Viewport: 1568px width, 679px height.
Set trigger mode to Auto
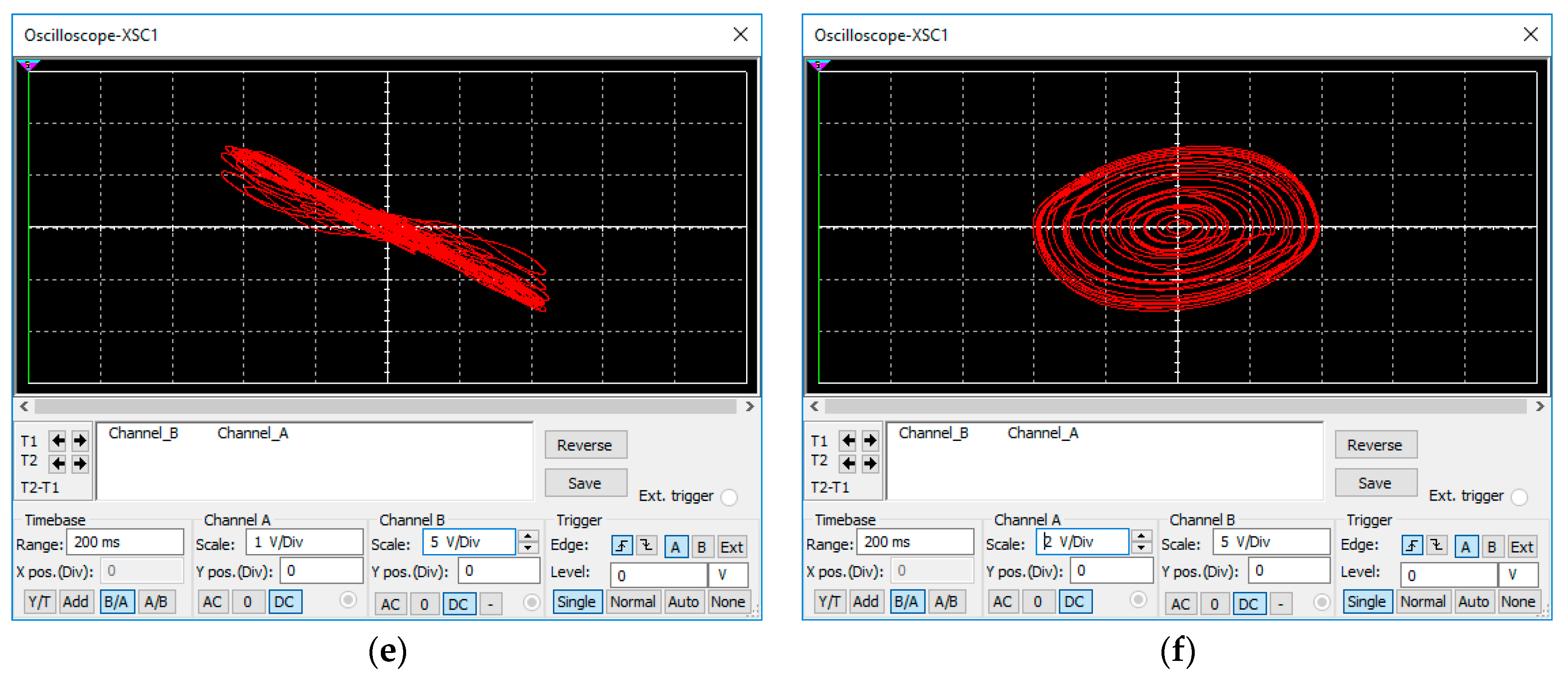tap(684, 602)
